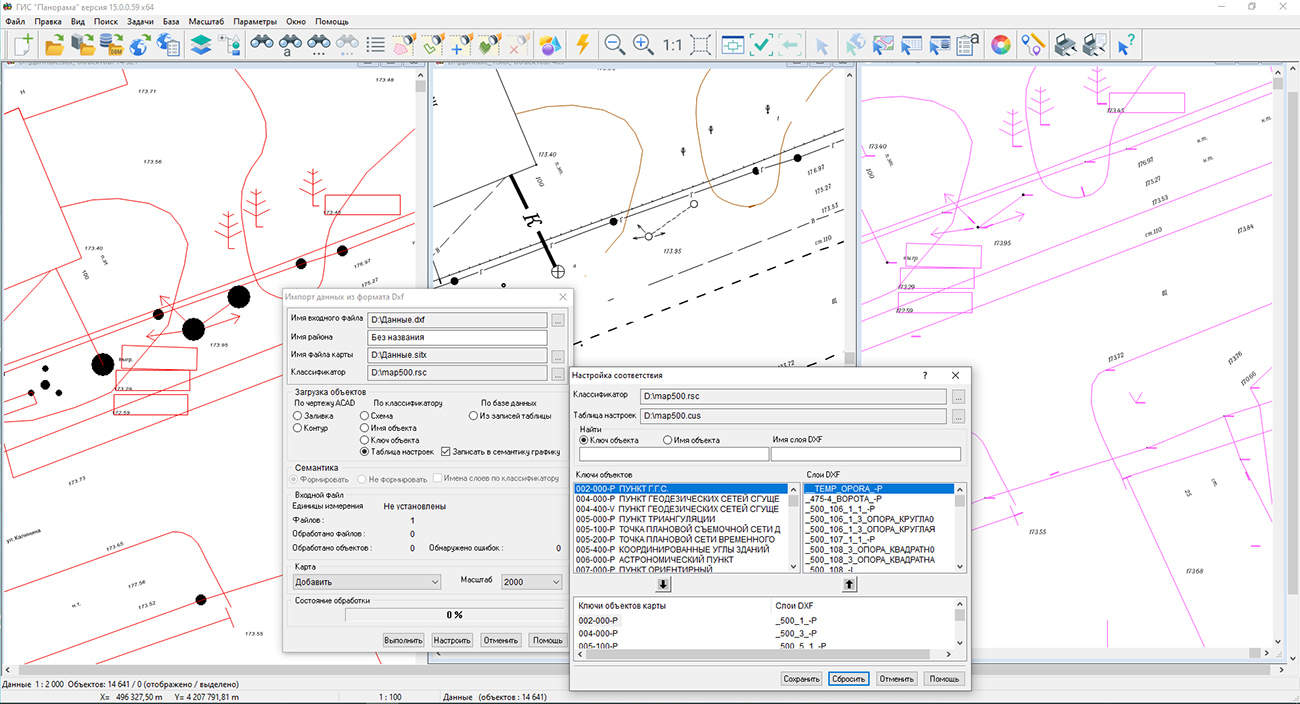Viewport: 1300px width, 704px height.
Task: Click the zoom out magnifier icon
Action: pos(614,44)
